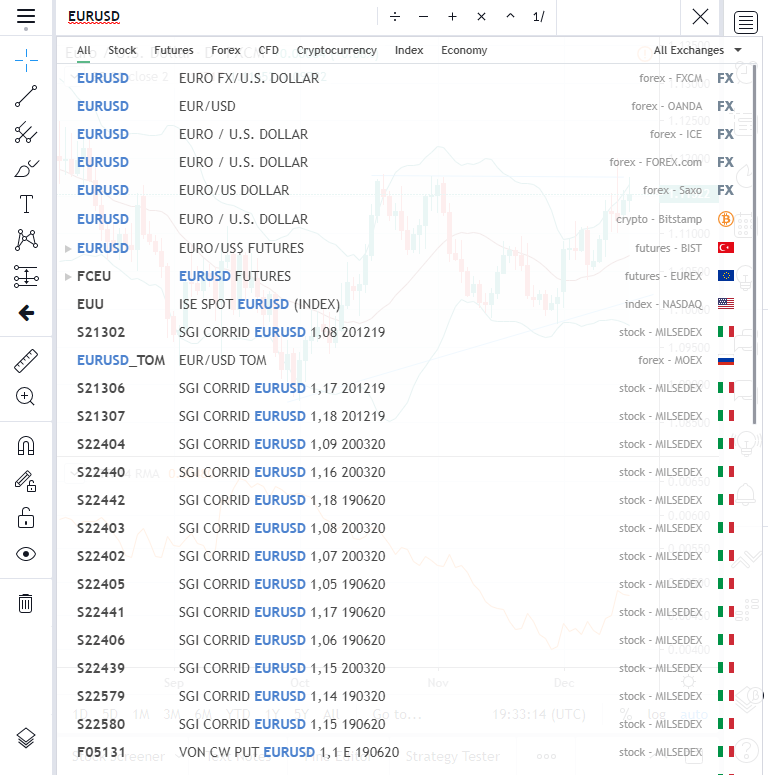The height and width of the screenshot is (775, 768).
Task: Click the search results vertical scrollbar
Action: [x=754, y=245]
